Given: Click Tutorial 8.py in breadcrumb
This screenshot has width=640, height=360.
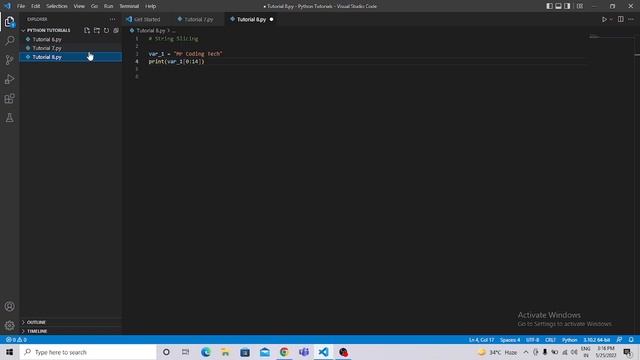Looking at the screenshot, I should pyautogui.click(x=151, y=31).
